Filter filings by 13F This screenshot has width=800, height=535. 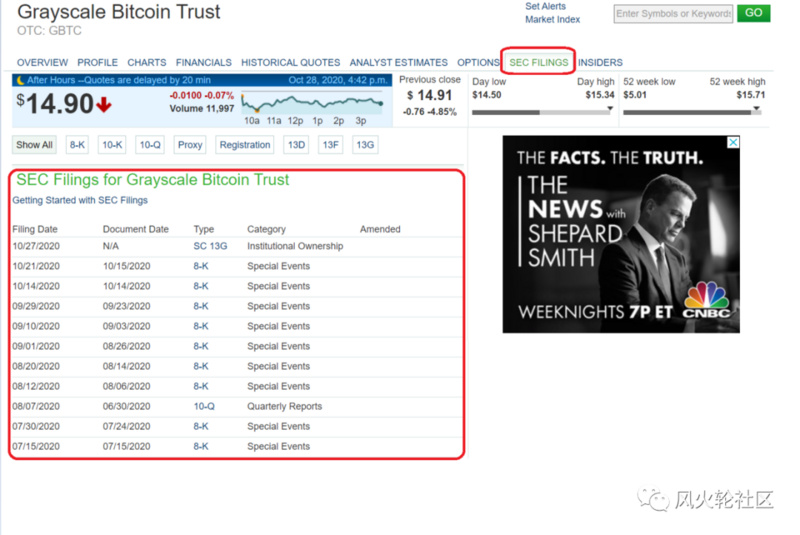(x=331, y=145)
